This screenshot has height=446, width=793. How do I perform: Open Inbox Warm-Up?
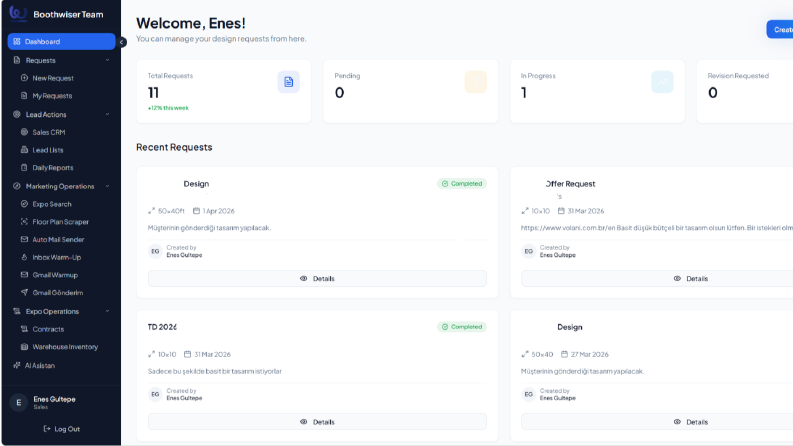pyautogui.click(x=57, y=257)
